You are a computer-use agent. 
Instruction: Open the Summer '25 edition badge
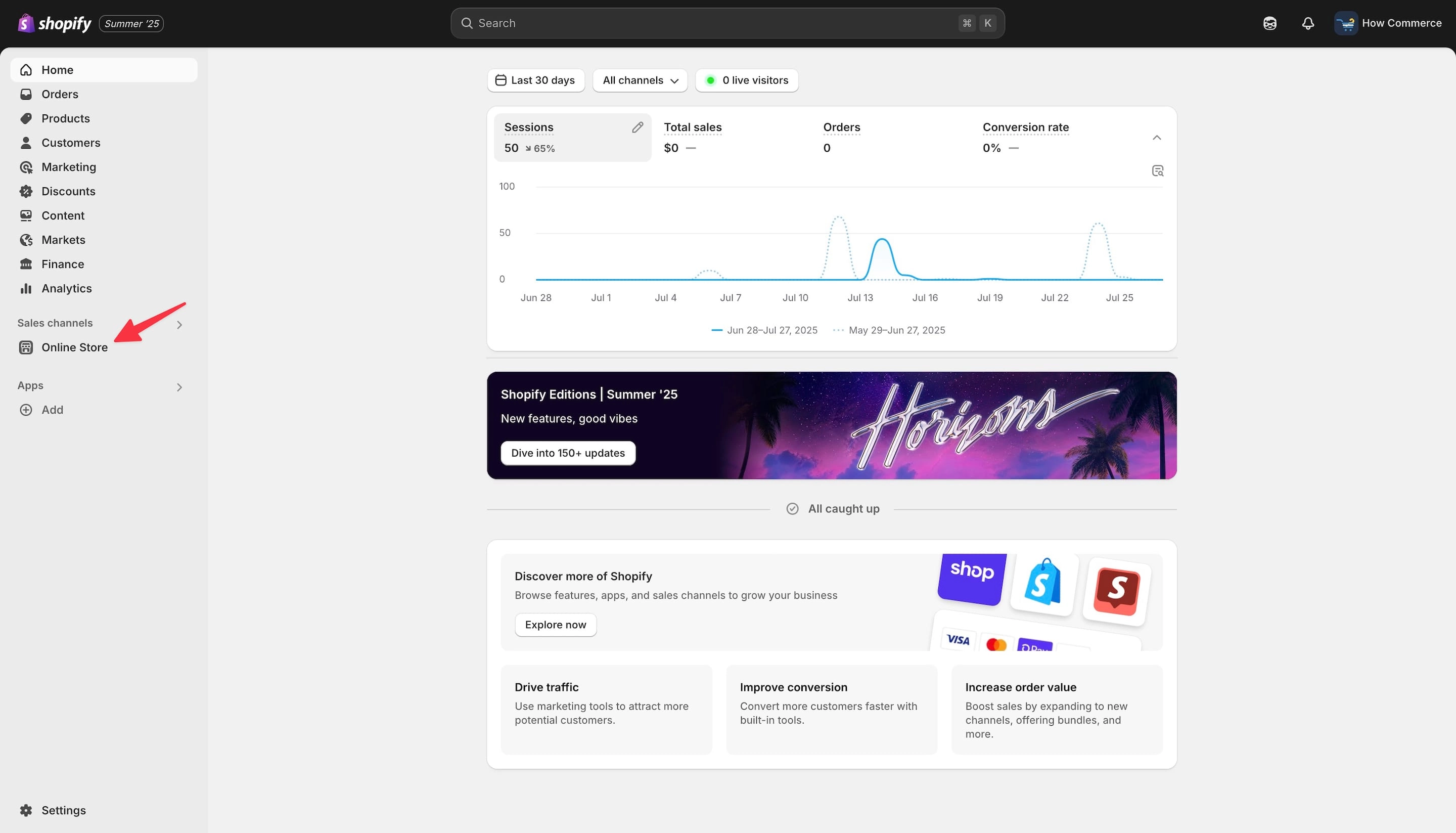pos(131,23)
